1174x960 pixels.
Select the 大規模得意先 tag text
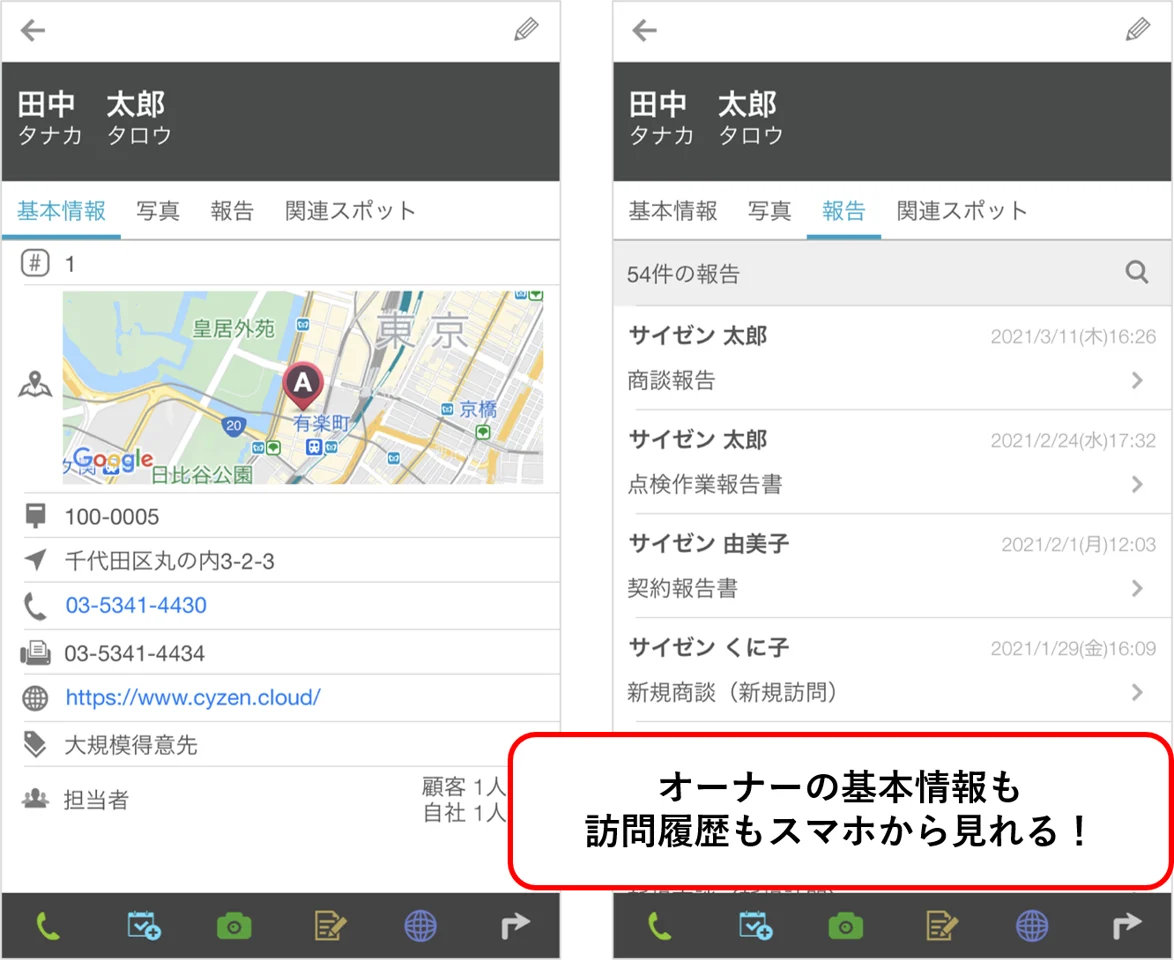(131, 745)
